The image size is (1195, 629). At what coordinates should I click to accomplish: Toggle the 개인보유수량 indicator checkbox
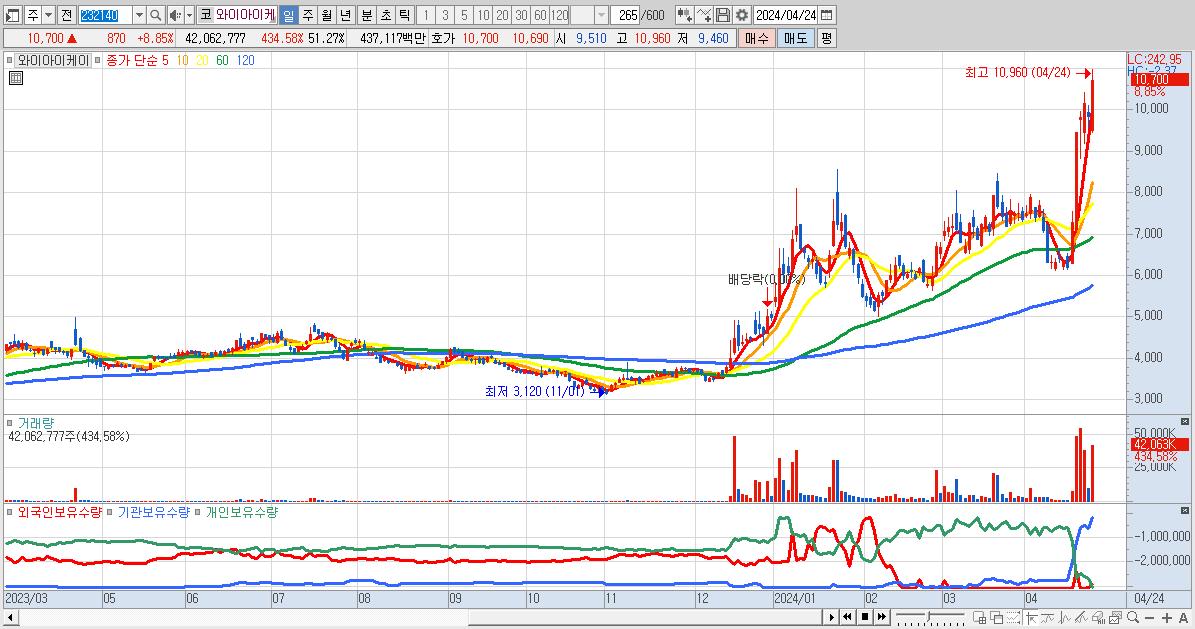(198, 512)
